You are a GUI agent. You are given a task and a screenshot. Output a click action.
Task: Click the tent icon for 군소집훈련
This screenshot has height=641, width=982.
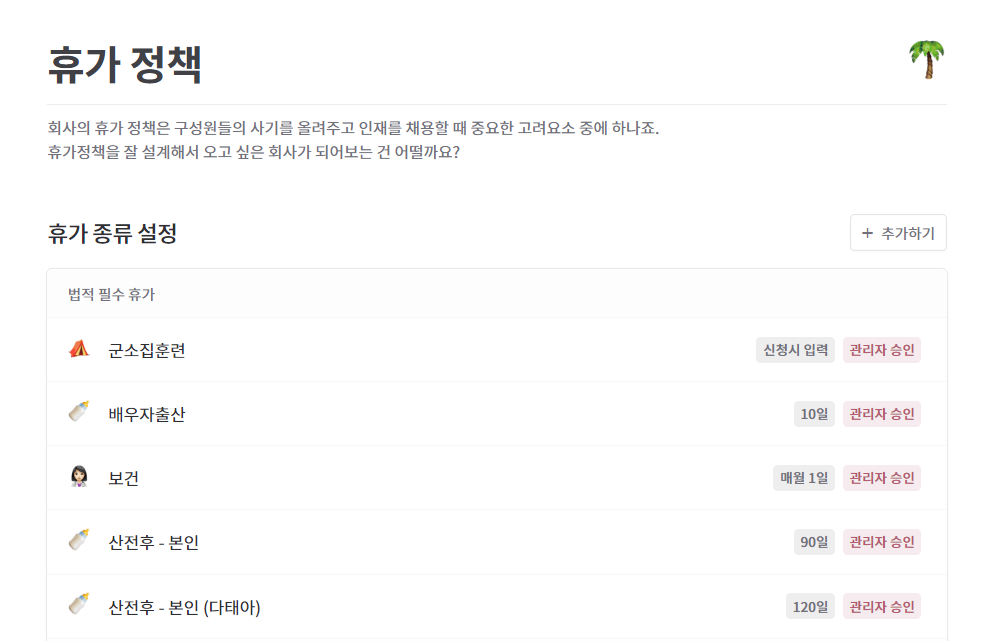coord(79,349)
